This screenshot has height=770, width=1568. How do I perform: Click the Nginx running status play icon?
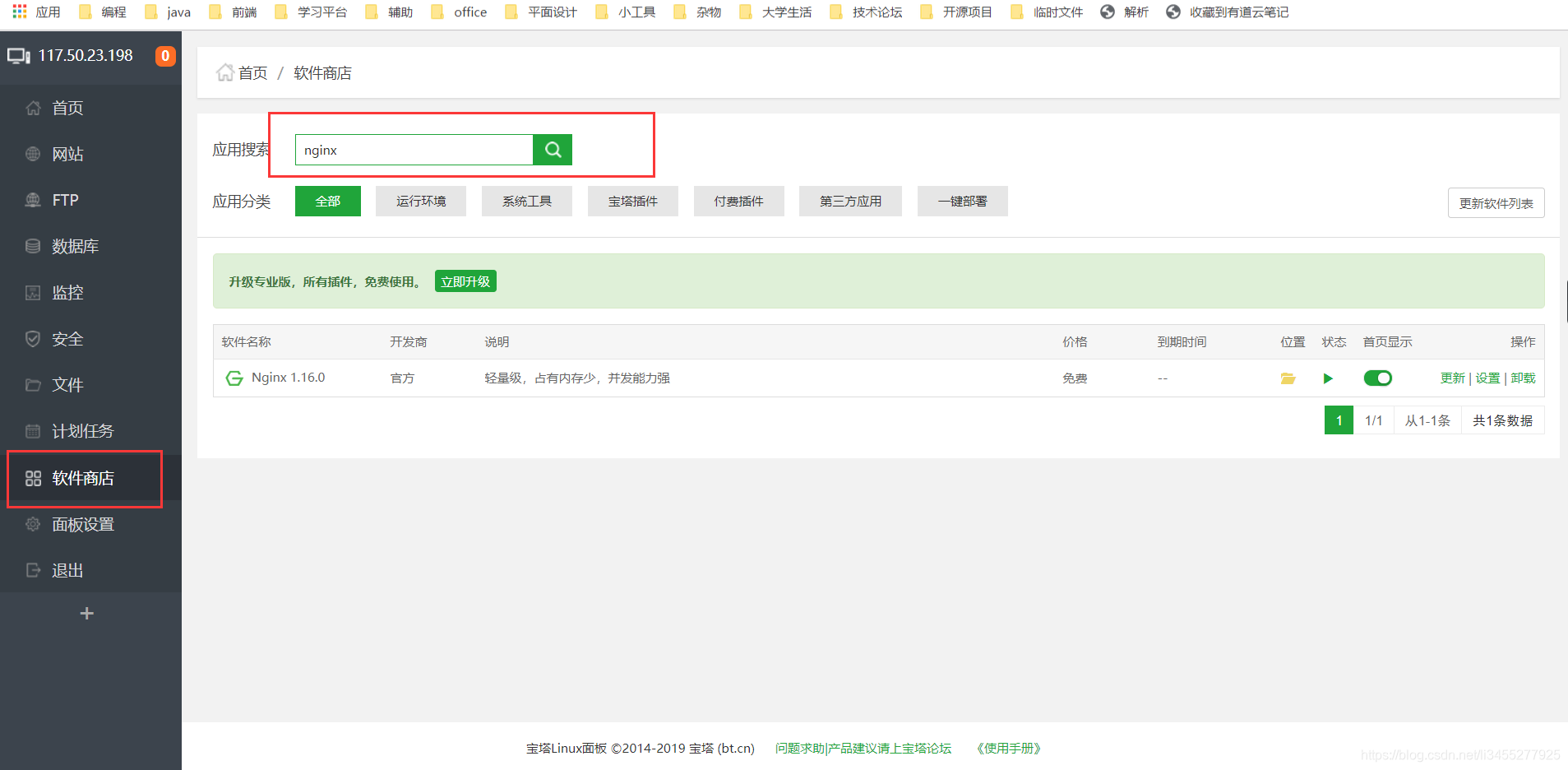coord(1328,378)
